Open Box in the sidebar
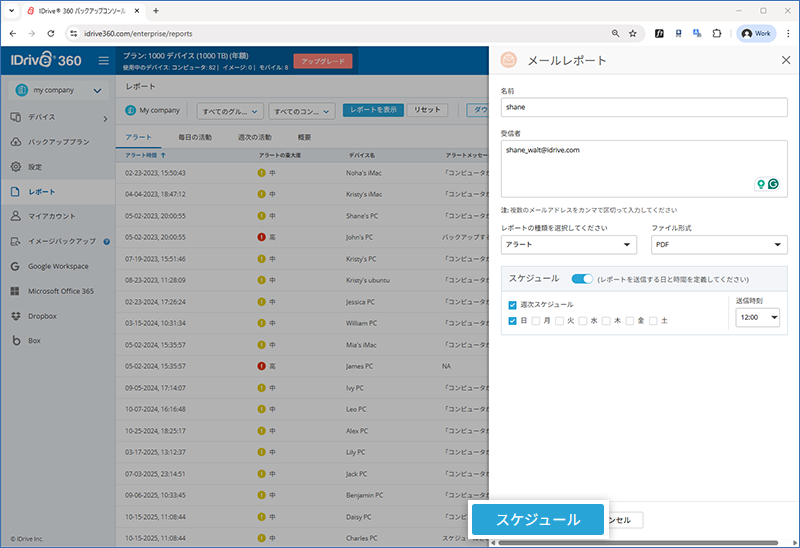The image size is (800, 548). click(33, 341)
